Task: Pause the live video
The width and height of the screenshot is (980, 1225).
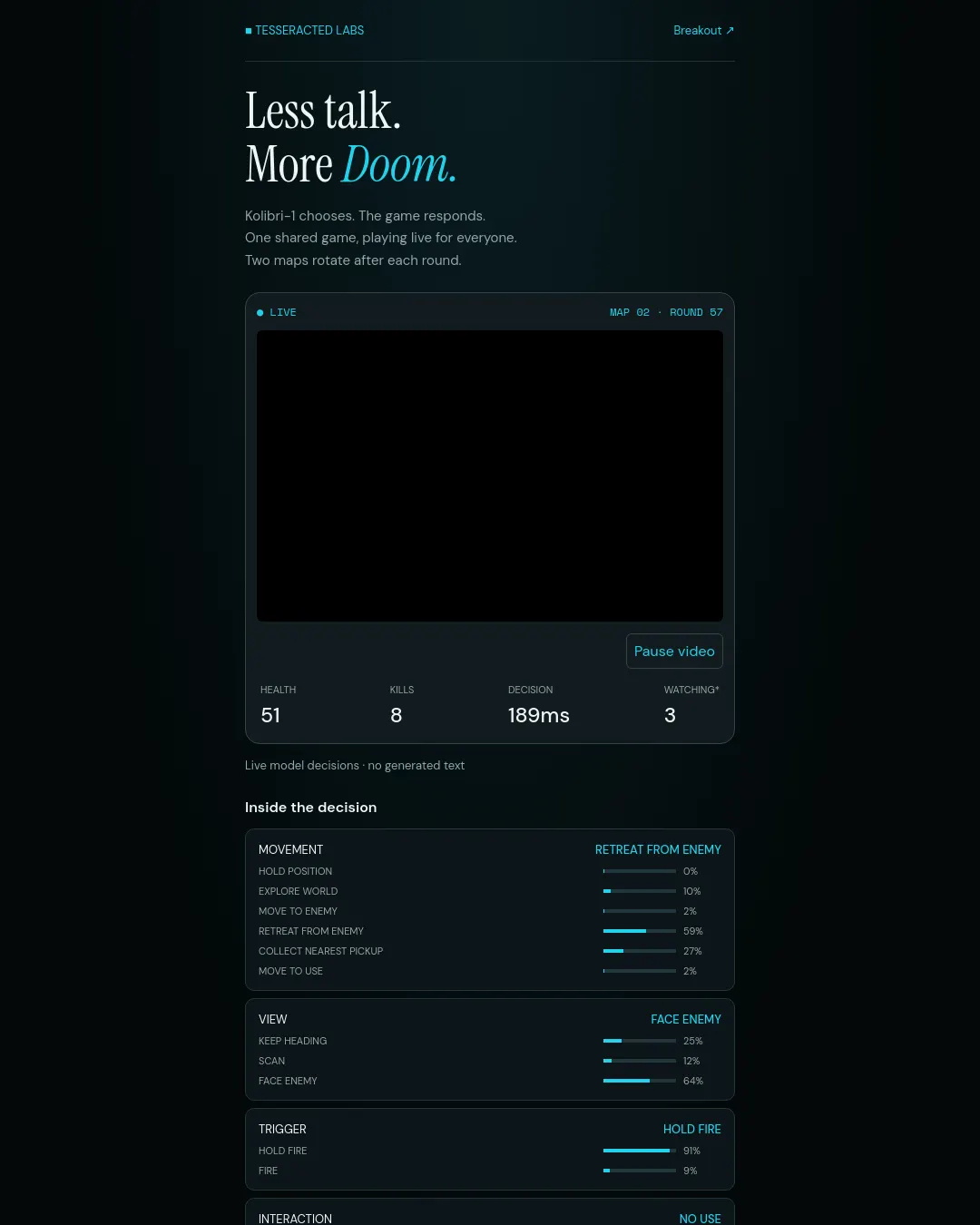Action: (674, 652)
